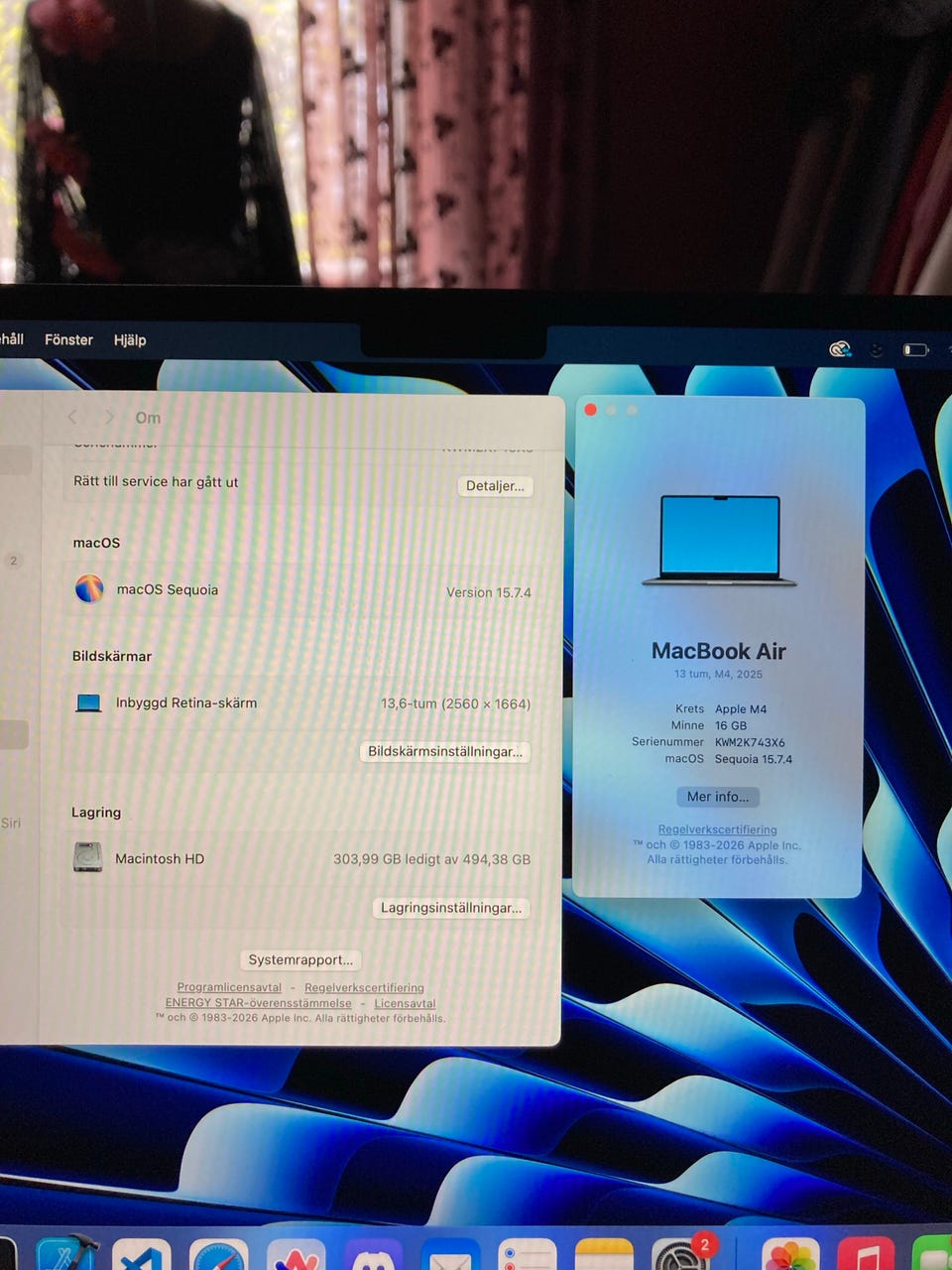The image size is (952, 1270).
Task: Open the Programlicensavtal link
Action: coord(229,987)
